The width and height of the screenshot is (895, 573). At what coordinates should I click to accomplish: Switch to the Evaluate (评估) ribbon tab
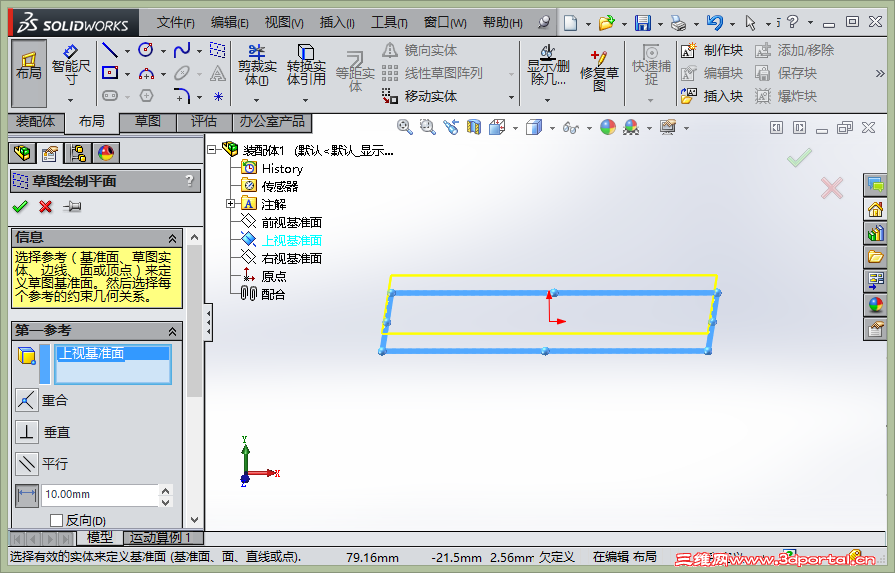pos(204,122)
